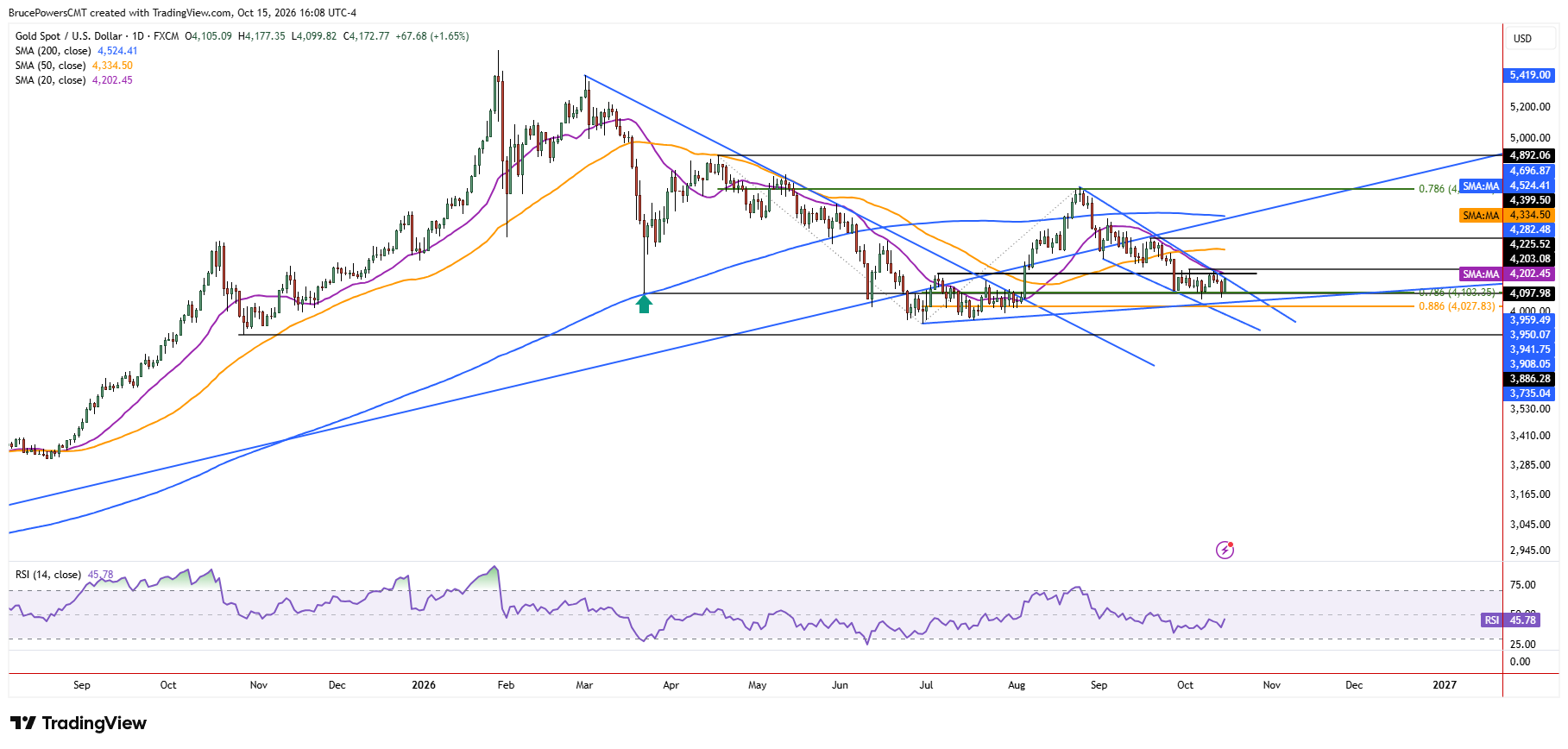The width and height of the screenshot is (1568, 749).
Task: Click the 4,097.98 price label
Action: (1530, 293)
